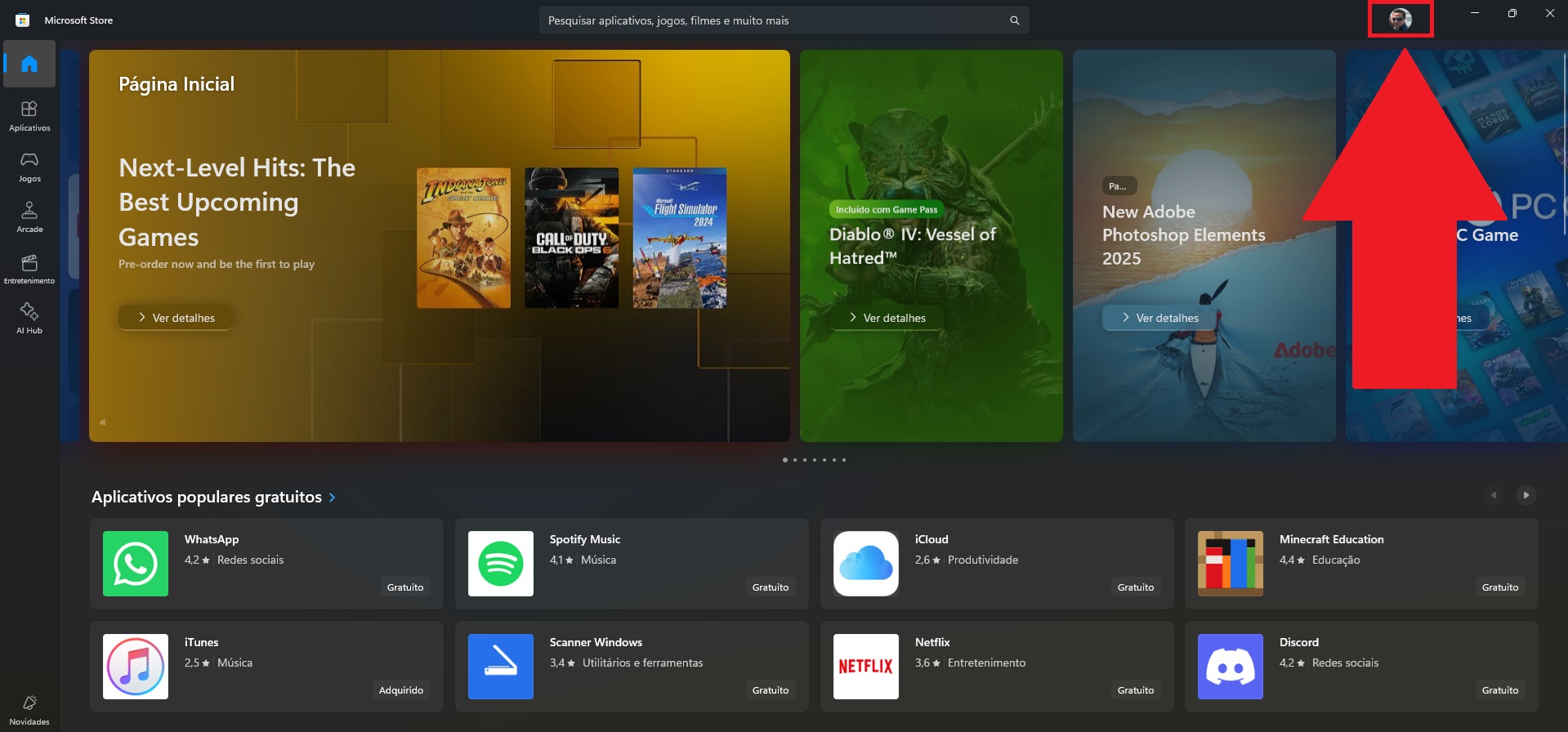Click the search magnifier icon
The height and width of the screenshot is (732, 1568).
click(x=1014, y=20)
